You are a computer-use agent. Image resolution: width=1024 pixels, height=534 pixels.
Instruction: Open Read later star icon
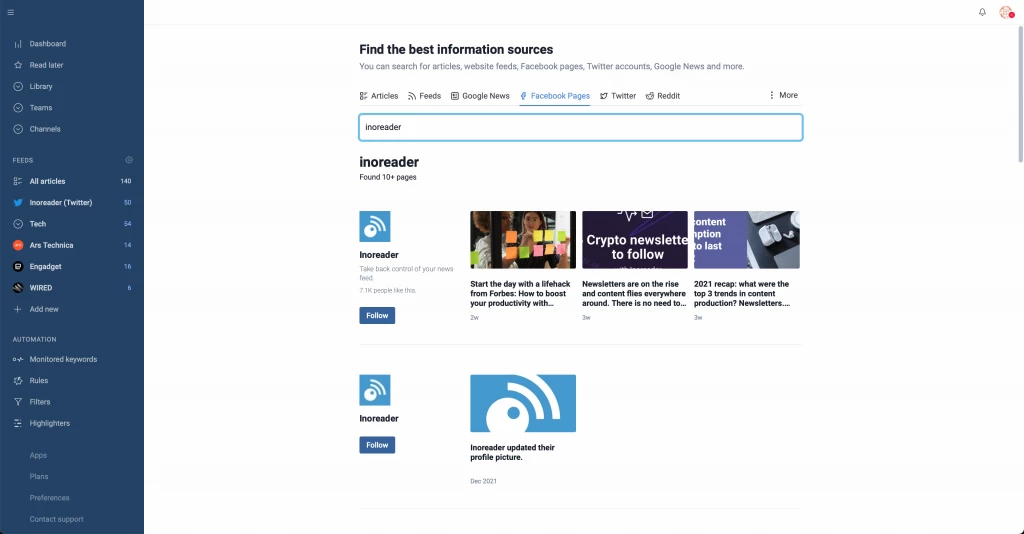tap(18, 65)
